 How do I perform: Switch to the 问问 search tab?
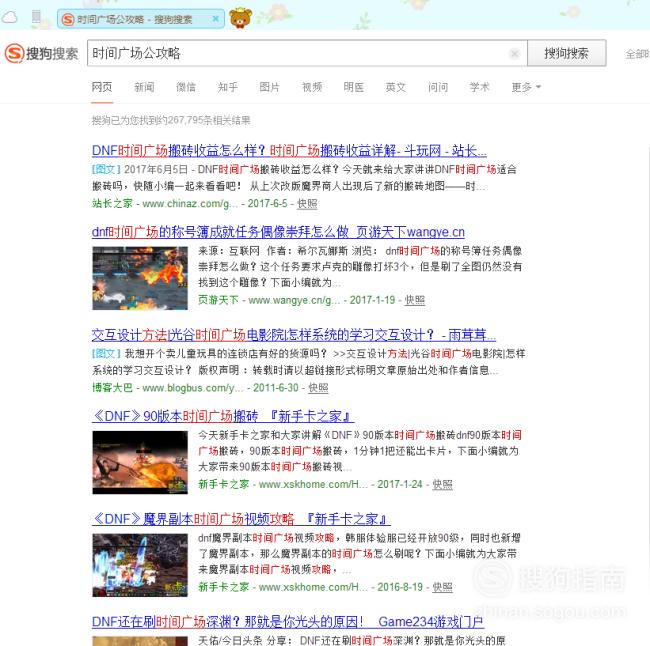[438, 87]
